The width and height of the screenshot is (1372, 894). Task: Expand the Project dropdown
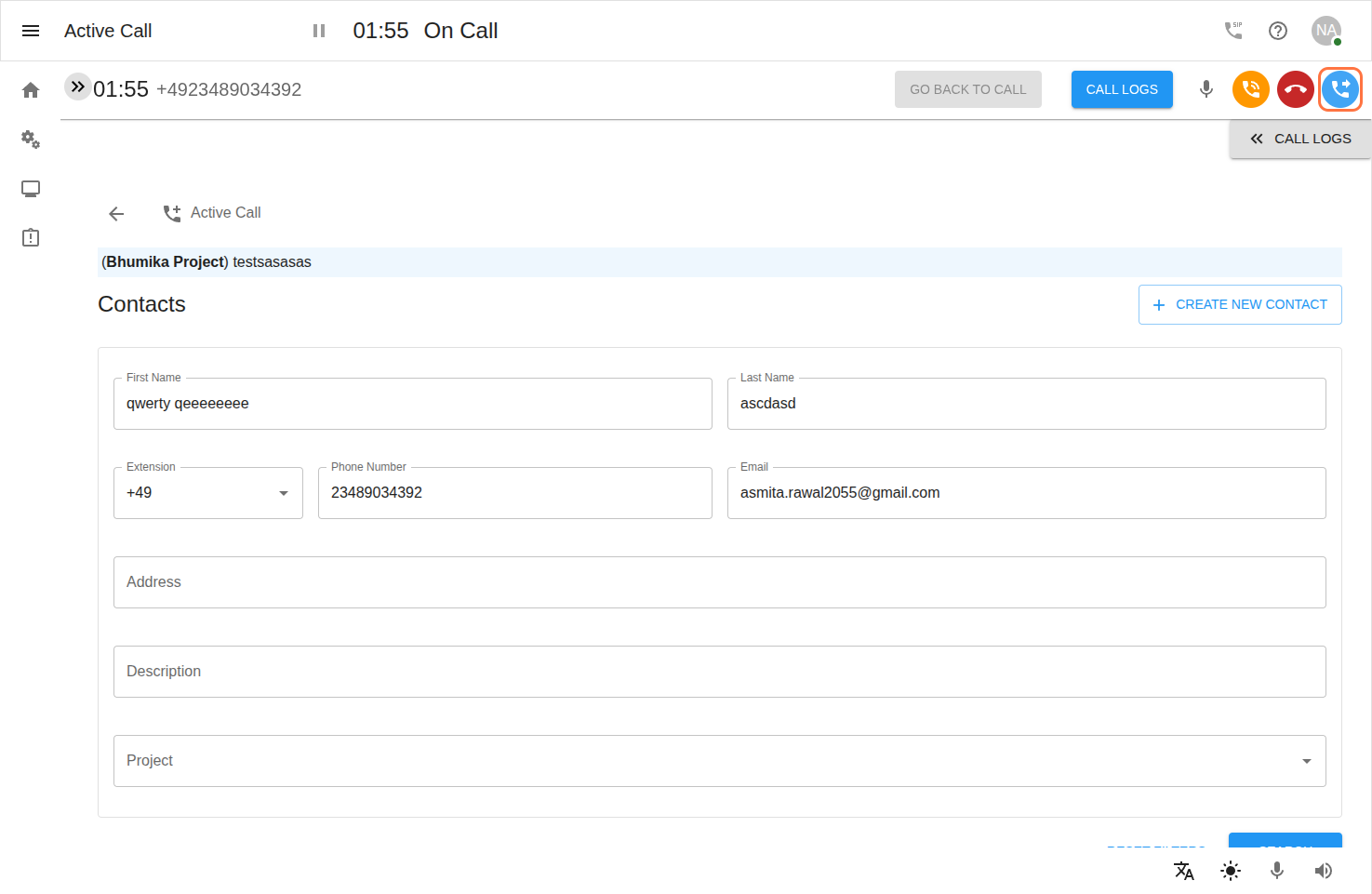pos(719,761)
